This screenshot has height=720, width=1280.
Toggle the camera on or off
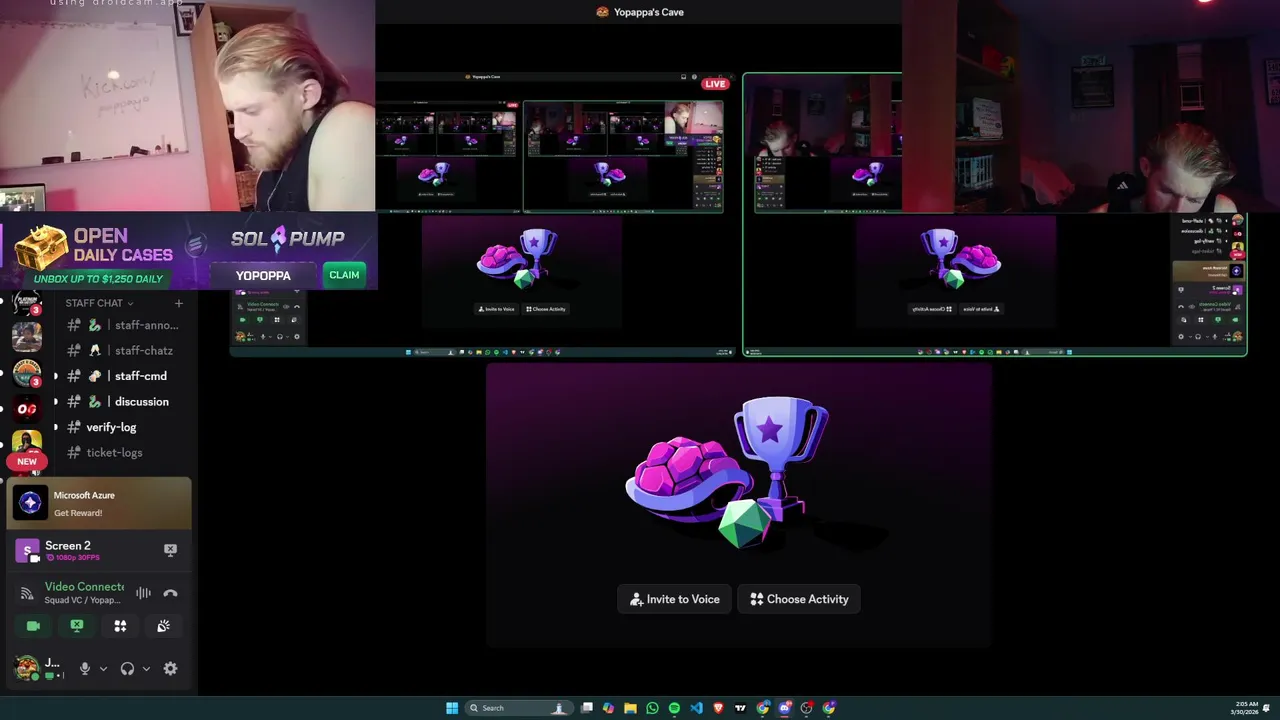33,626
